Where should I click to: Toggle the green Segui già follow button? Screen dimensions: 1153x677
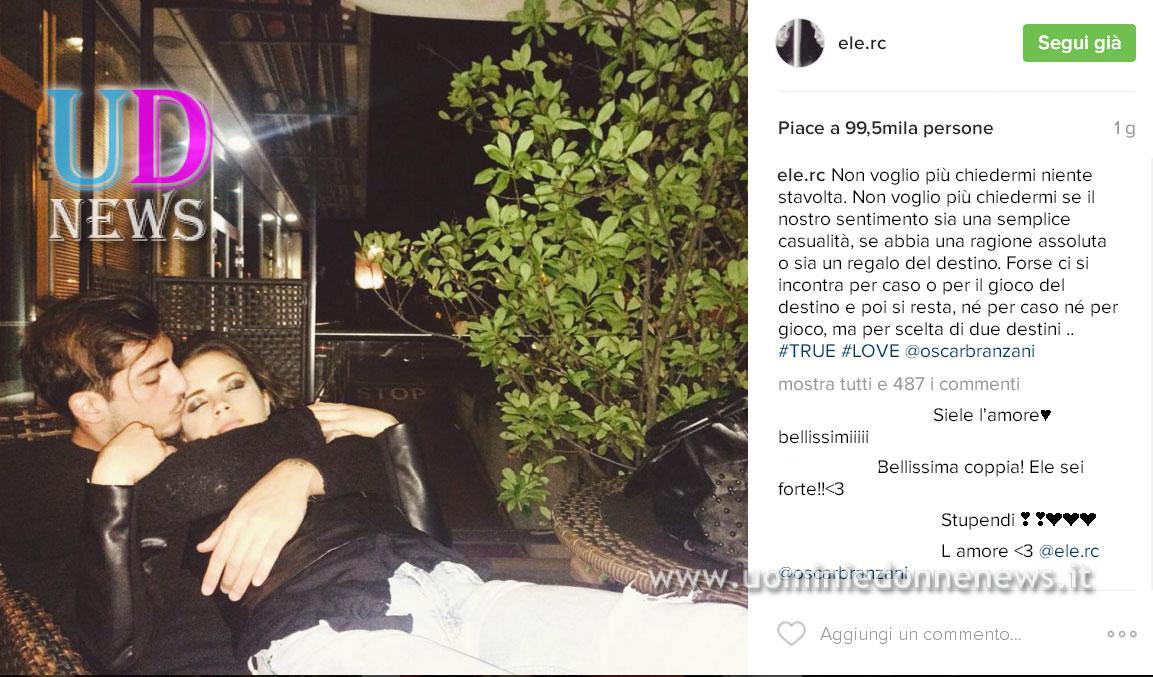1079,43
